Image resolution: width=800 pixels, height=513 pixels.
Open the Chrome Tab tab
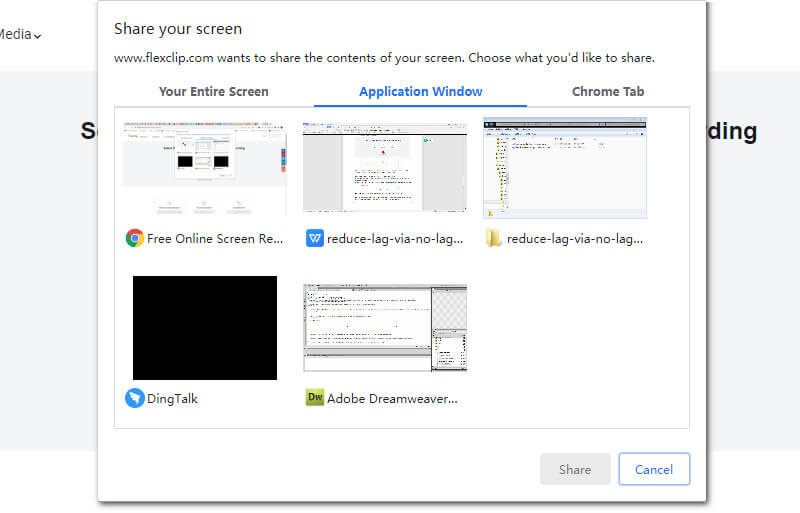click(x=608, y=92)
